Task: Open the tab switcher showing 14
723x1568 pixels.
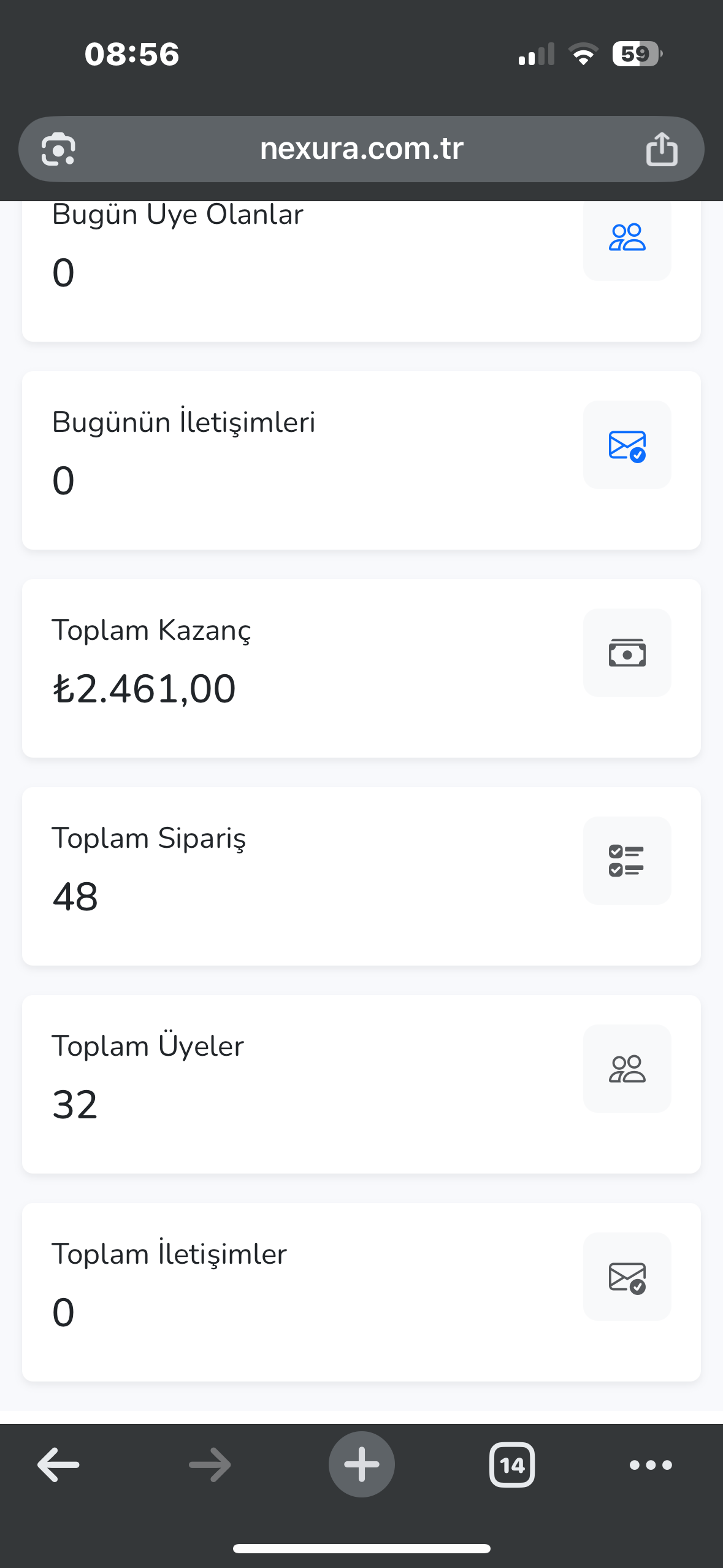Action: click(512, 1465)
